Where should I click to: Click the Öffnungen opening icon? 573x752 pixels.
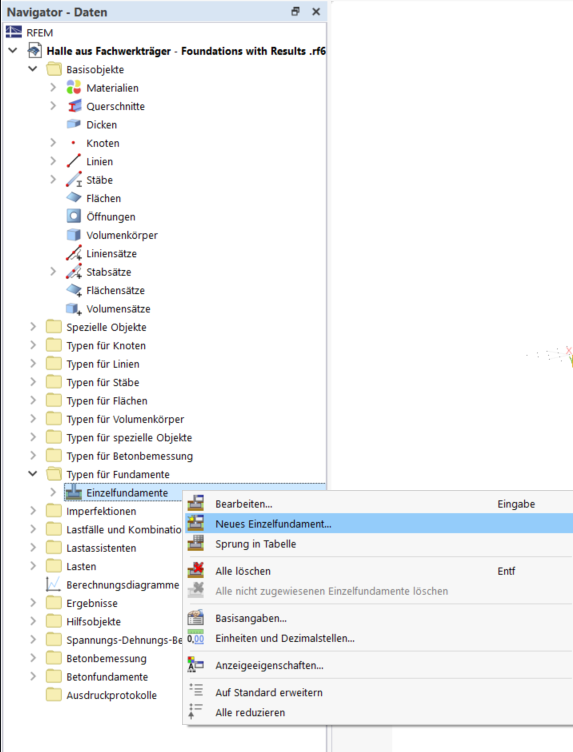tap(73, 216)
